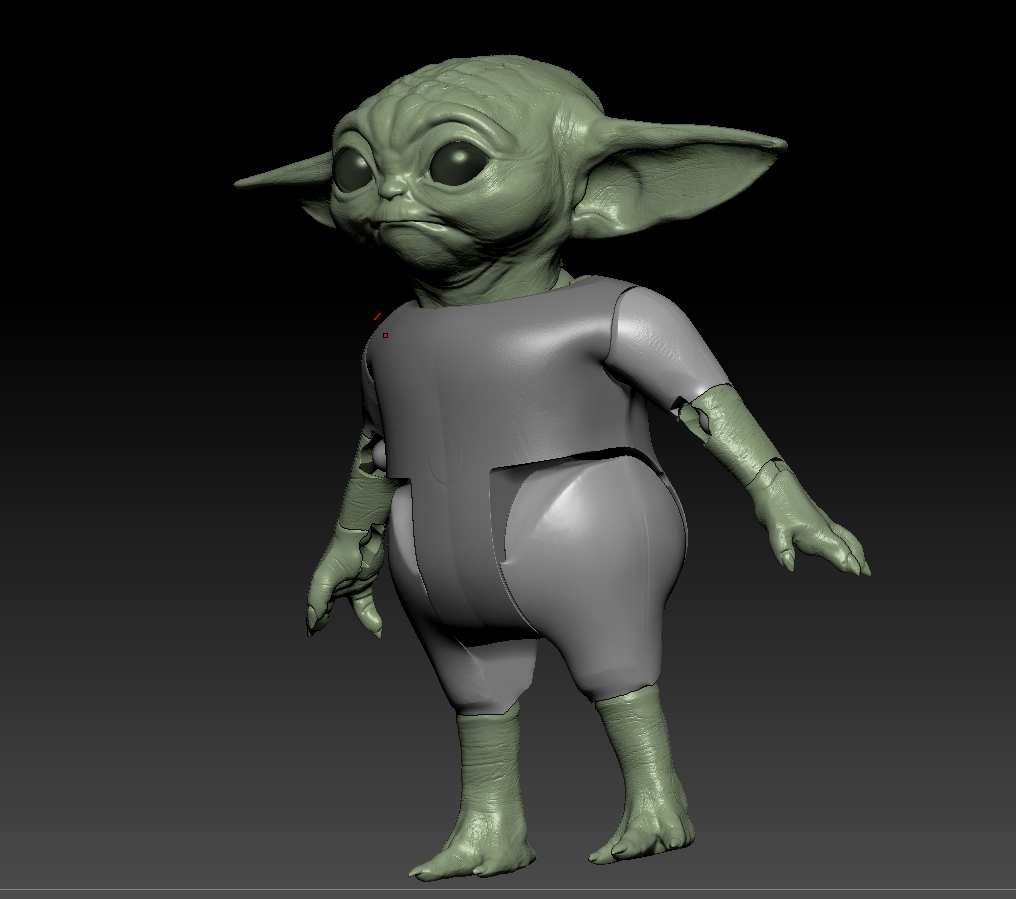Select the smaller eye near the face edge
1016x899 pixels.
353,170
